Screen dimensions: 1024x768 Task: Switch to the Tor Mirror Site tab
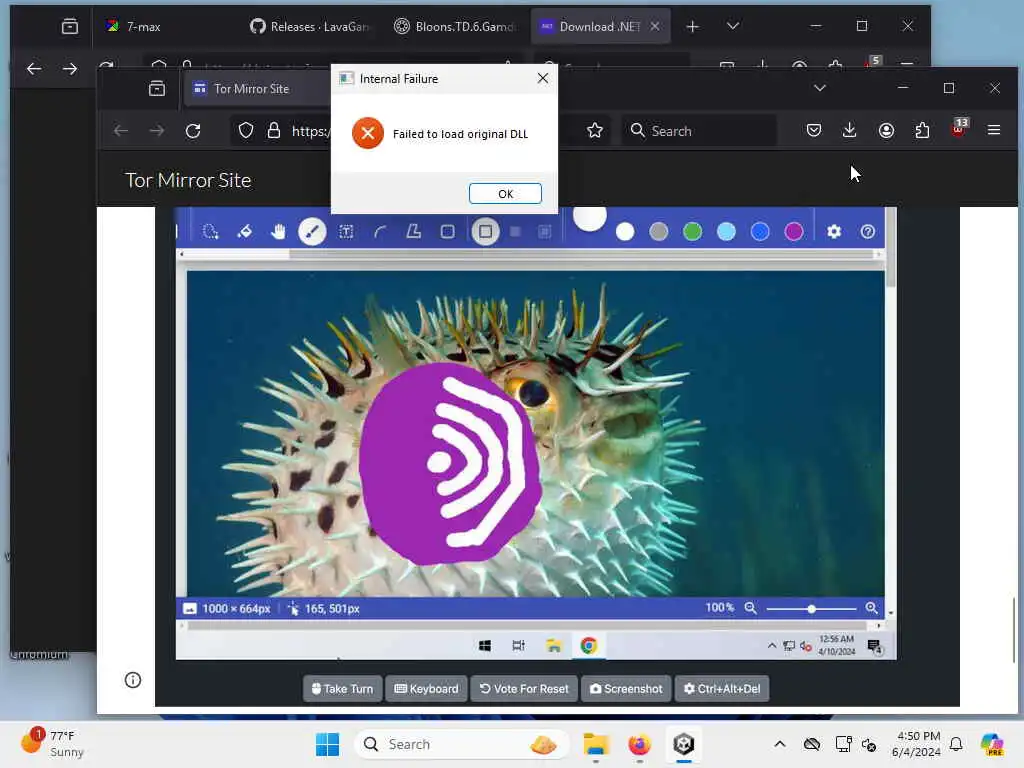257,89
